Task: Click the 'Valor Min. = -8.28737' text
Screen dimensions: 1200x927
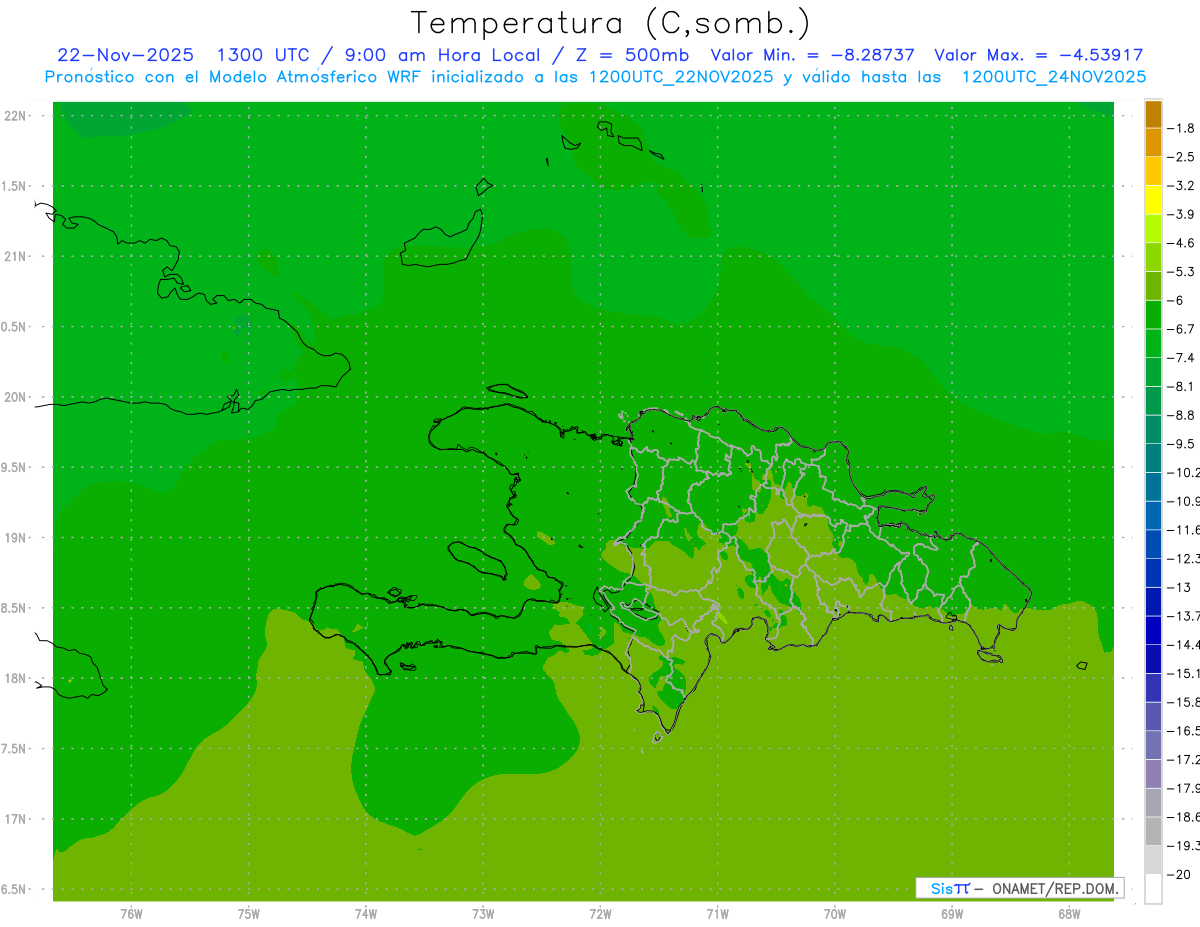Action: pos(812,55)
